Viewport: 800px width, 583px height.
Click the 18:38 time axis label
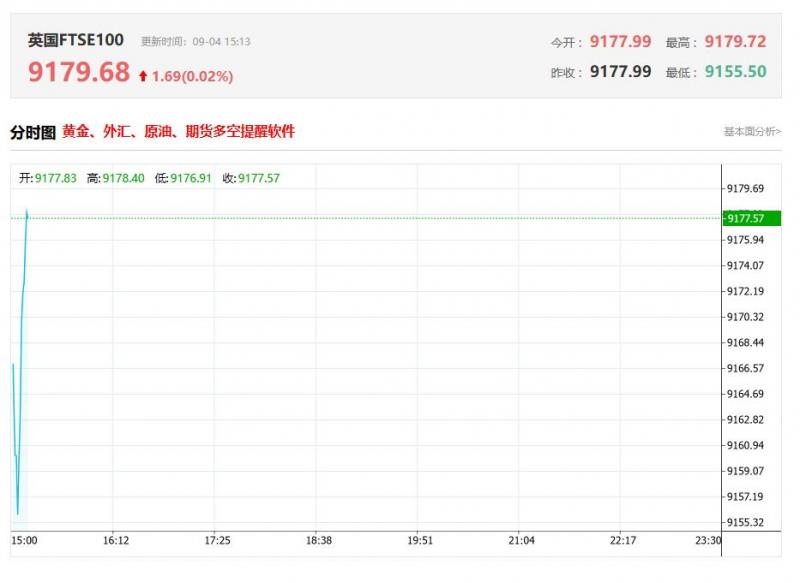(319, 540)
